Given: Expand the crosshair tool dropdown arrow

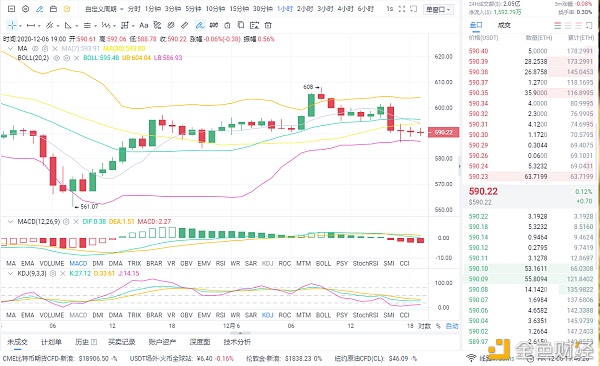Looking at the screenshot, I should pyautogui.click(x=20, y=26).
